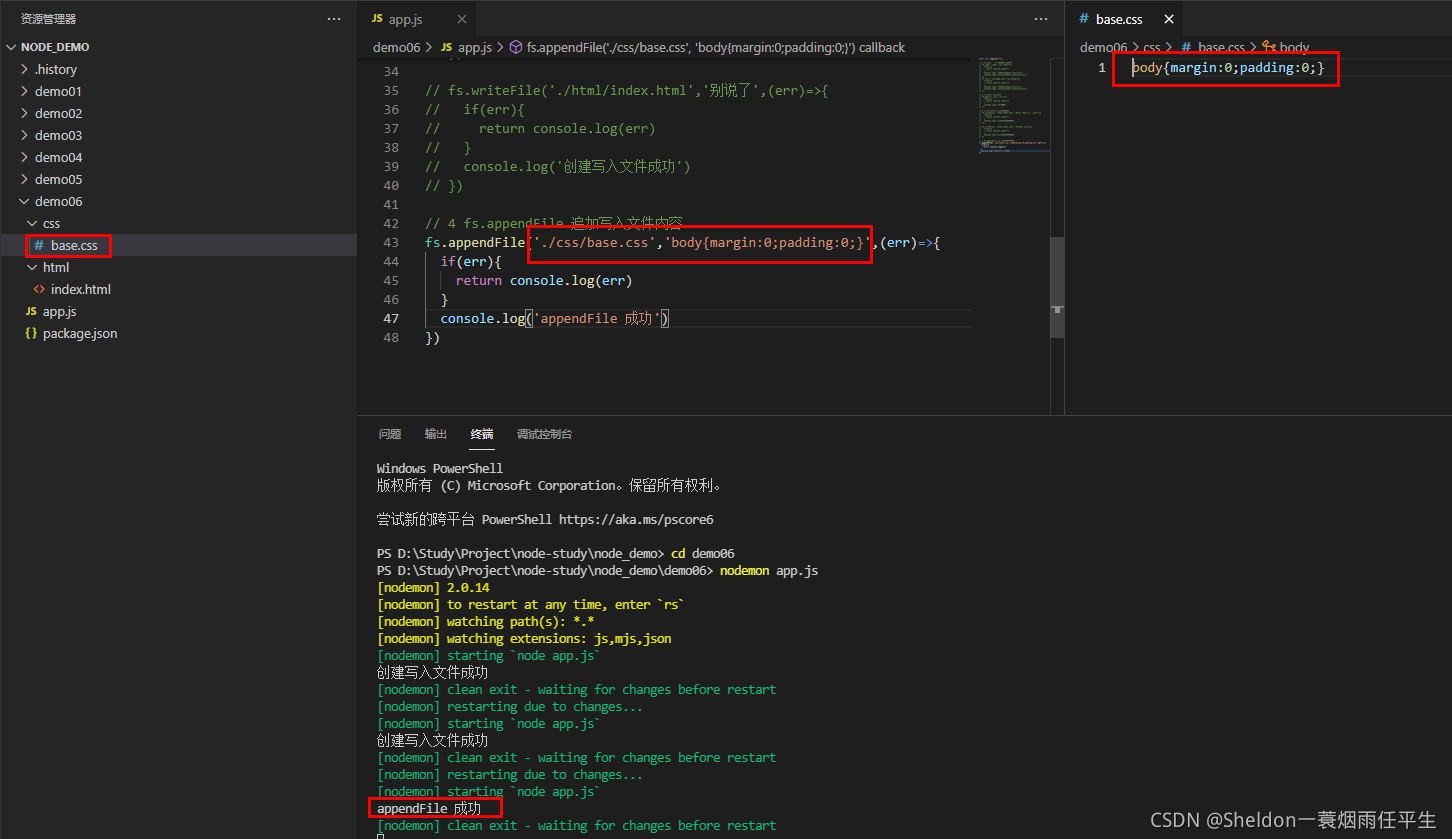
Task: Switch to the 终端 panel tab
Action: pyautogui.click(x=482, y=434)
